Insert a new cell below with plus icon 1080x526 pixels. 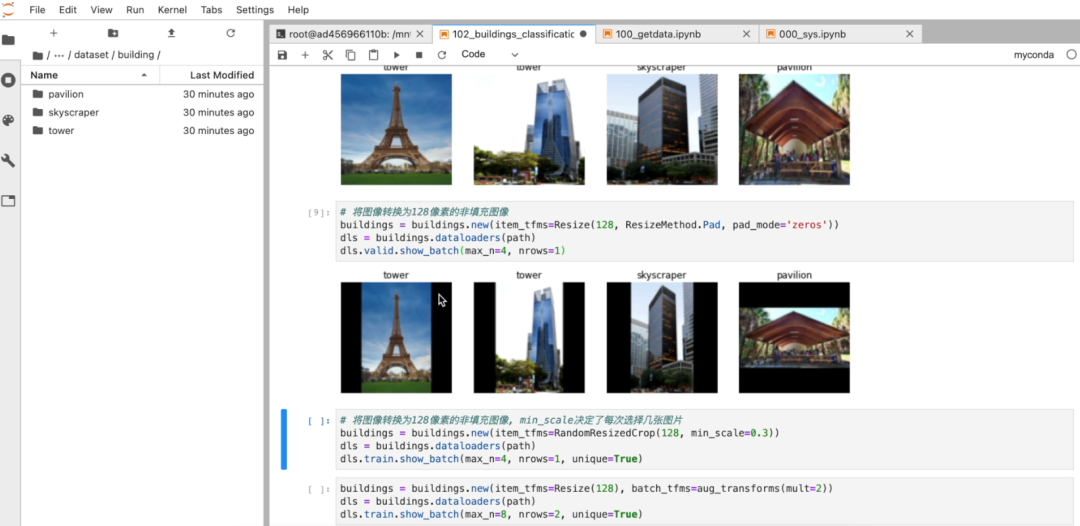[305, 55]
